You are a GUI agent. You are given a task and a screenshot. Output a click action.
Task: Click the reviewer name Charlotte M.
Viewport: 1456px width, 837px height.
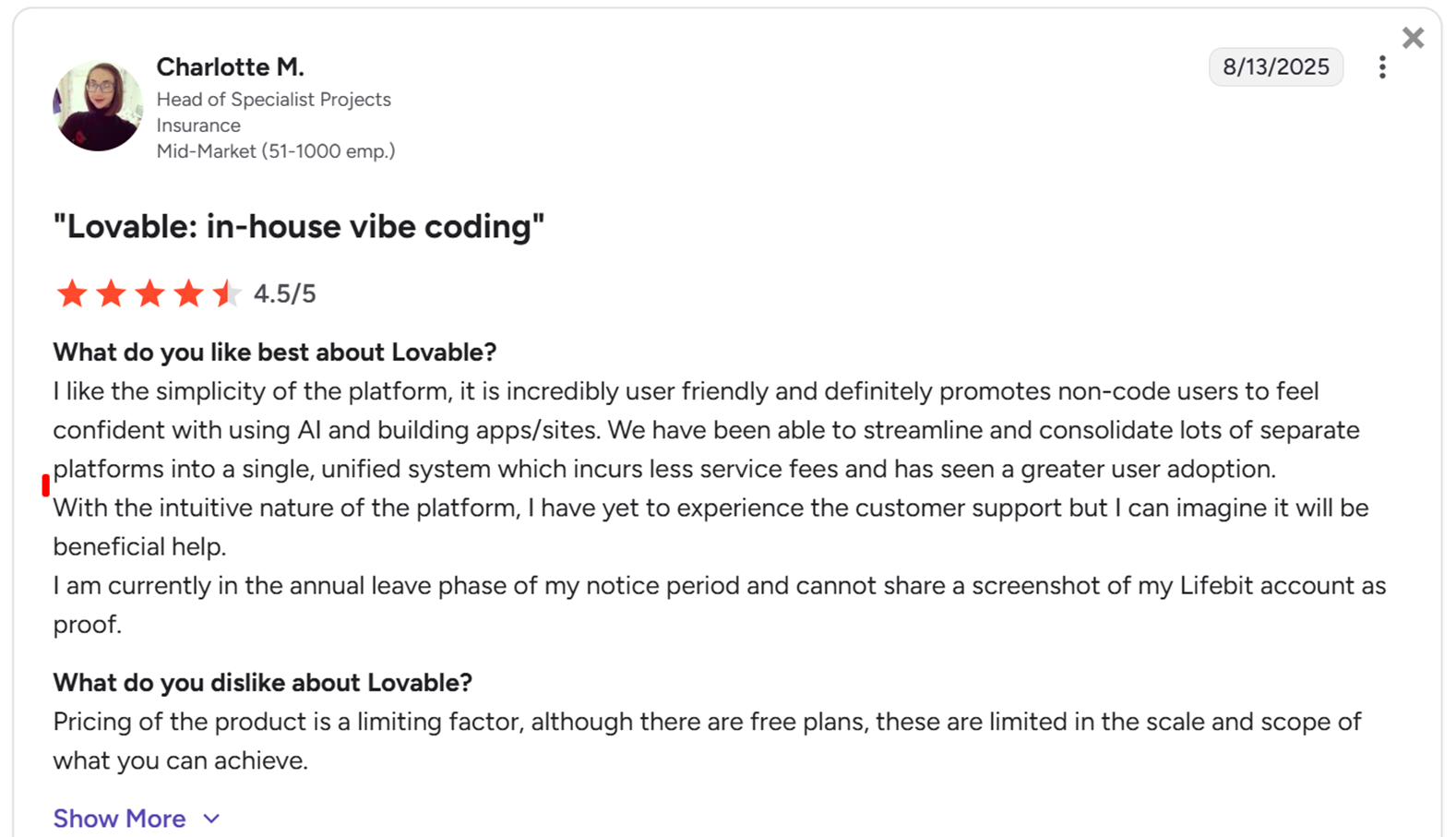click(230, 66)
